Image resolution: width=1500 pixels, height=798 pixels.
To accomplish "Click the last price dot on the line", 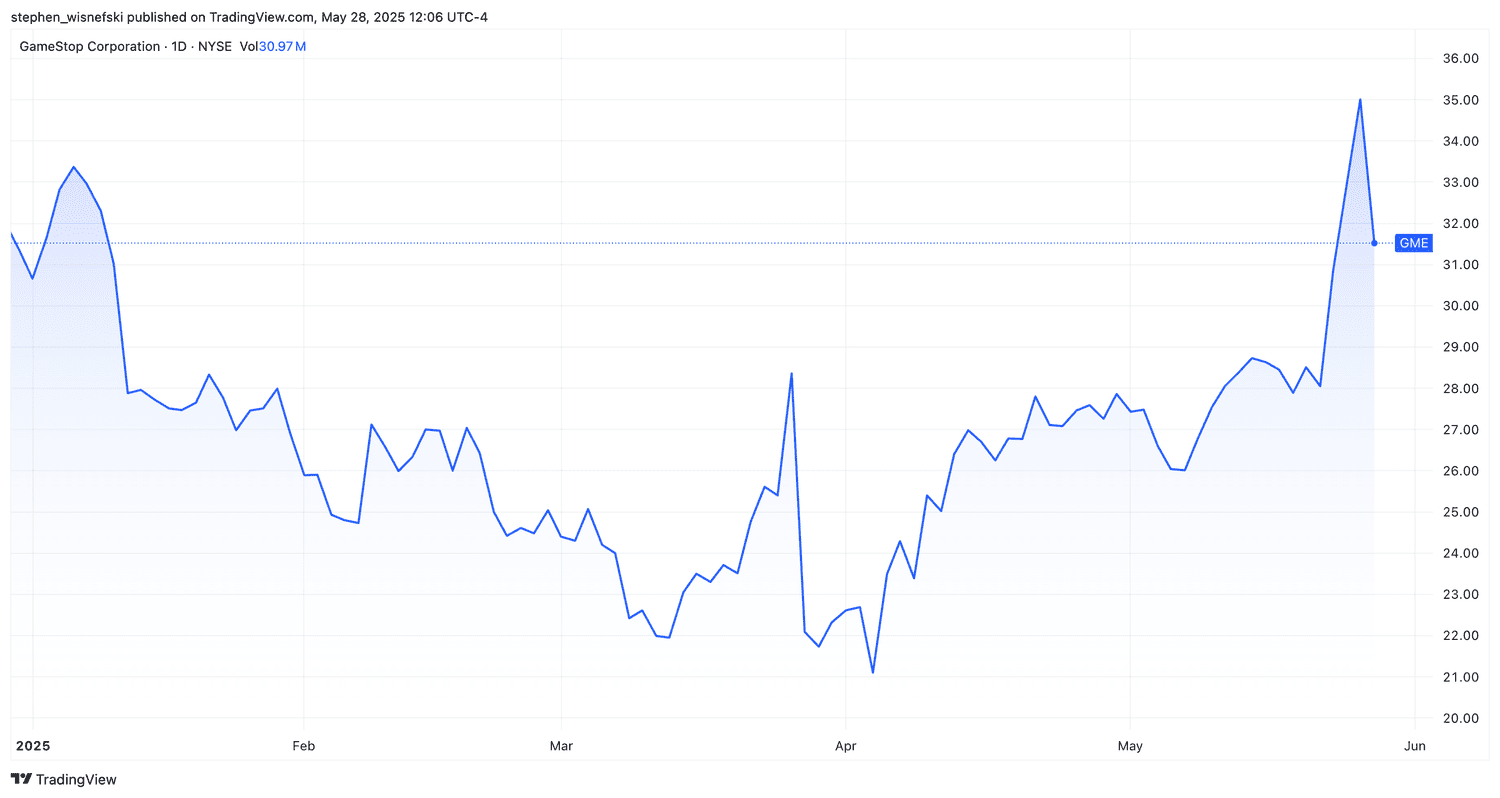I will [x=1374, y=243].
